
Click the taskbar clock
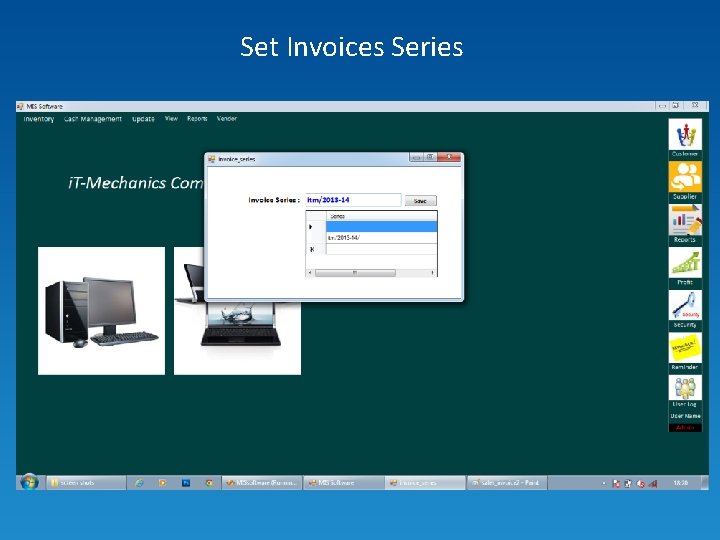click(681, 483)
